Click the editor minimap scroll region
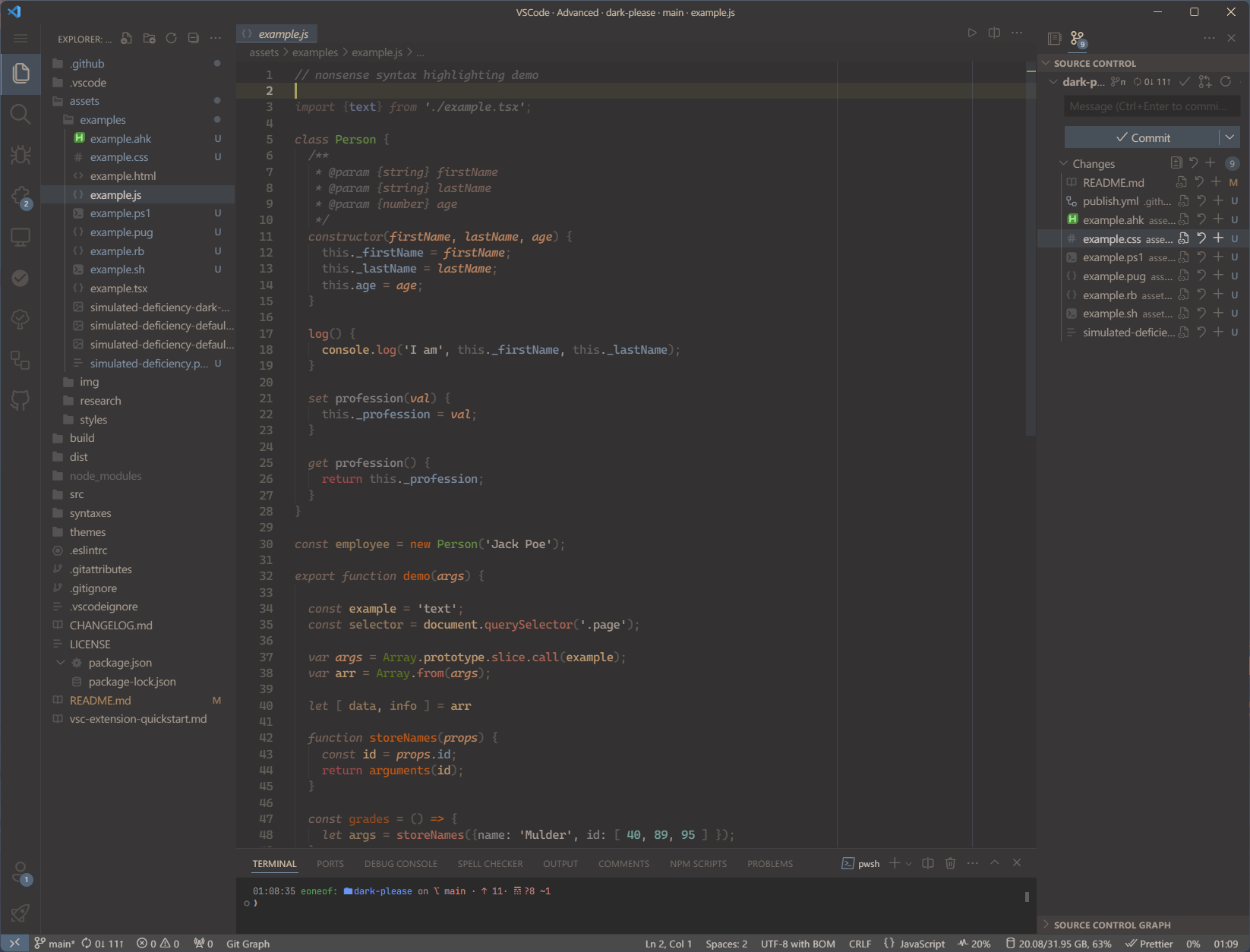Image resolution: width=1250 pixels, height=952 pixels. click(1031, 251)
